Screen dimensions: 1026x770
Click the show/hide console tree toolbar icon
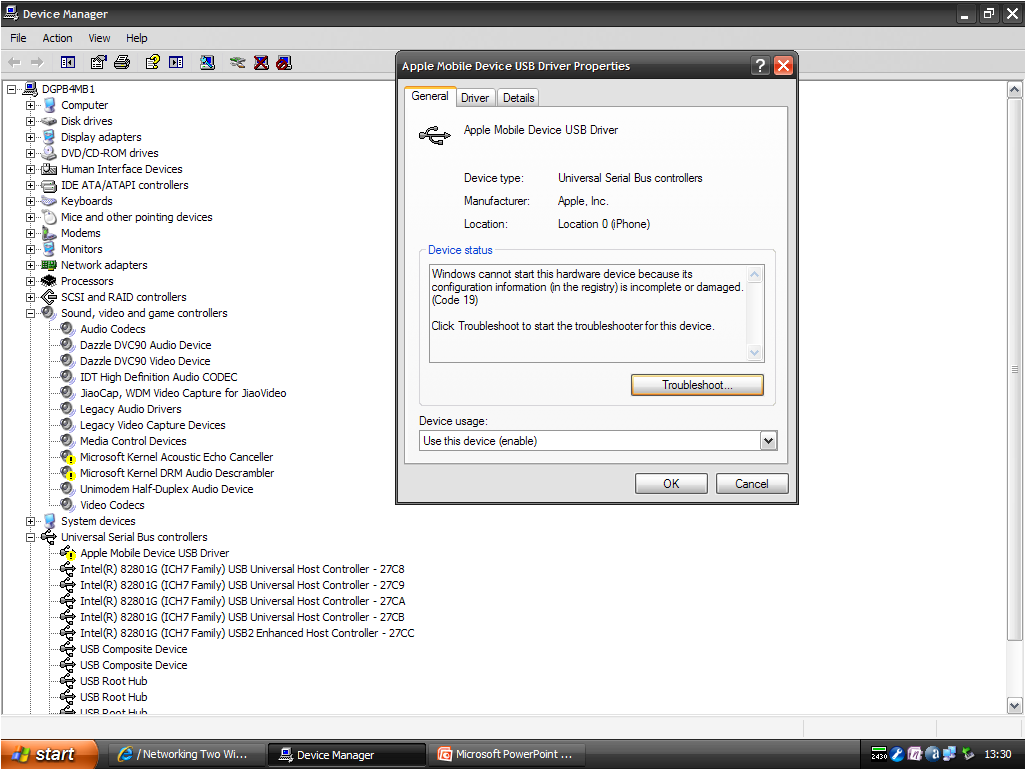(68, 63)
